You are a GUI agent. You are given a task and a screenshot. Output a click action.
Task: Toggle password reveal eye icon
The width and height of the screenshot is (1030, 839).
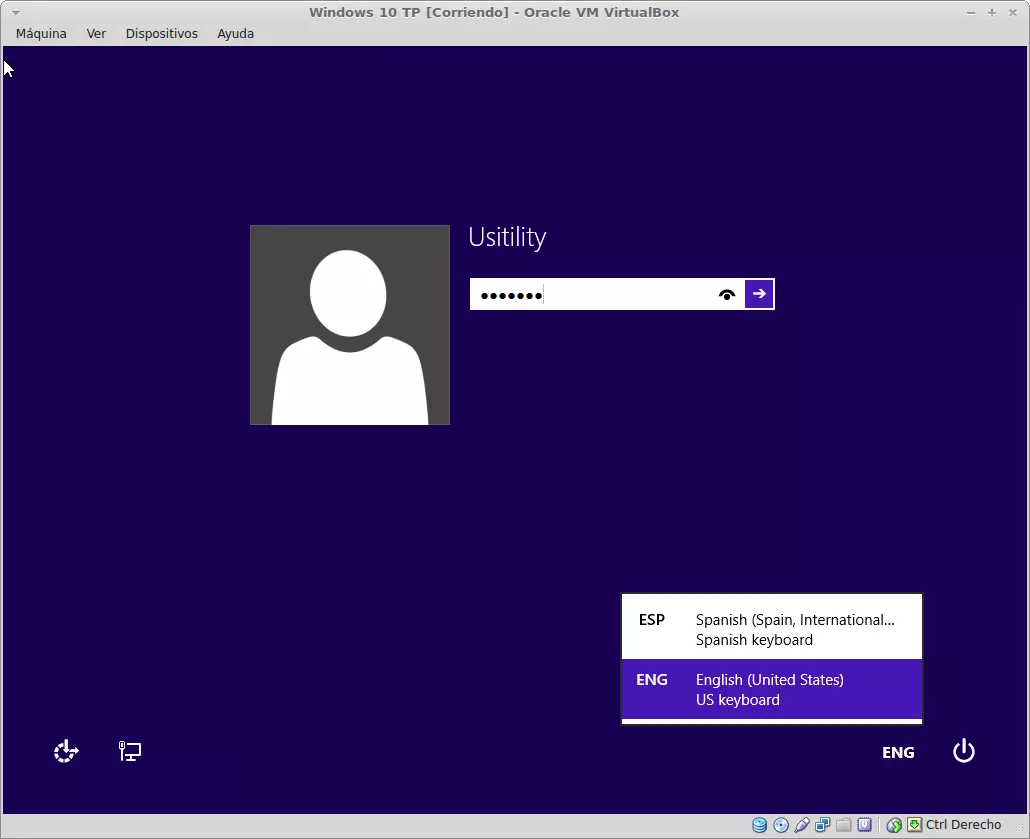tap(727, 294)
